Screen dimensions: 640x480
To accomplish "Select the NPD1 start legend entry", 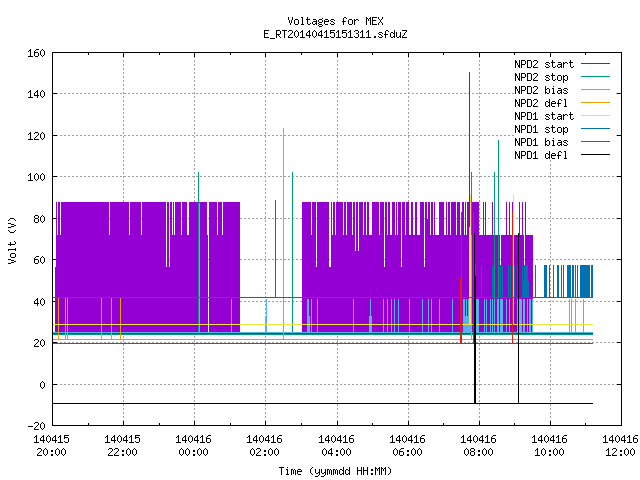I will tap(544, 116).
